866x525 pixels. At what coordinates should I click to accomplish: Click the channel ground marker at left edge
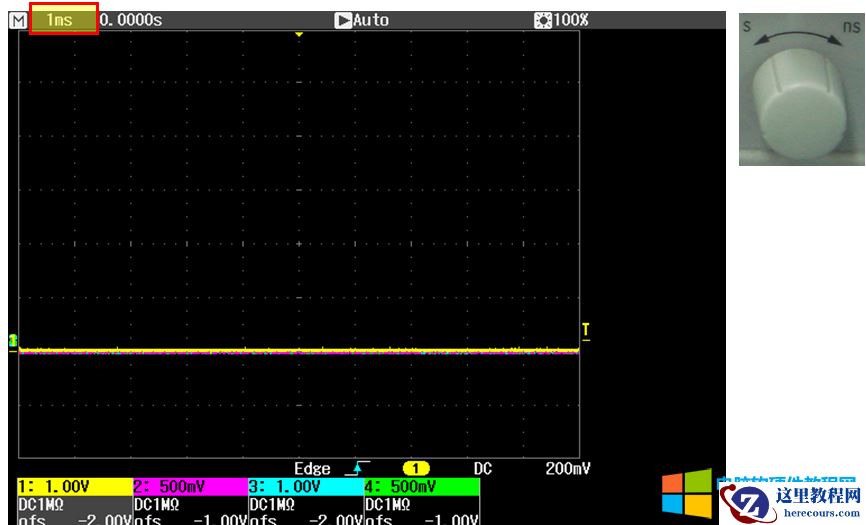pyautogui.click(x=13, y=342)
